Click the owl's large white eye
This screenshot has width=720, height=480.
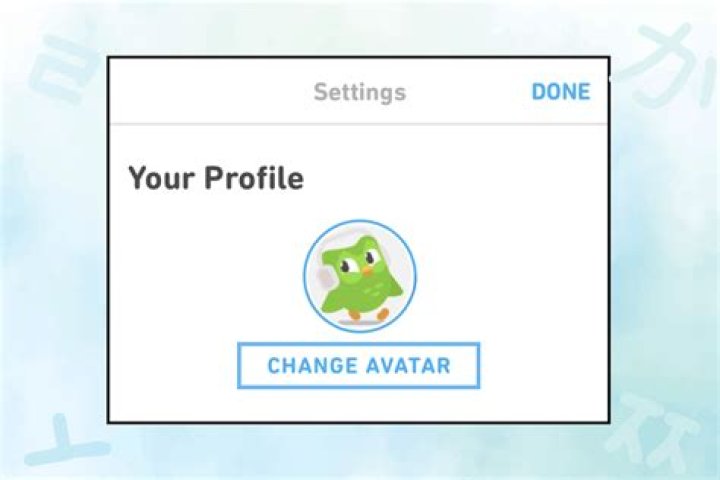(350, 263)
